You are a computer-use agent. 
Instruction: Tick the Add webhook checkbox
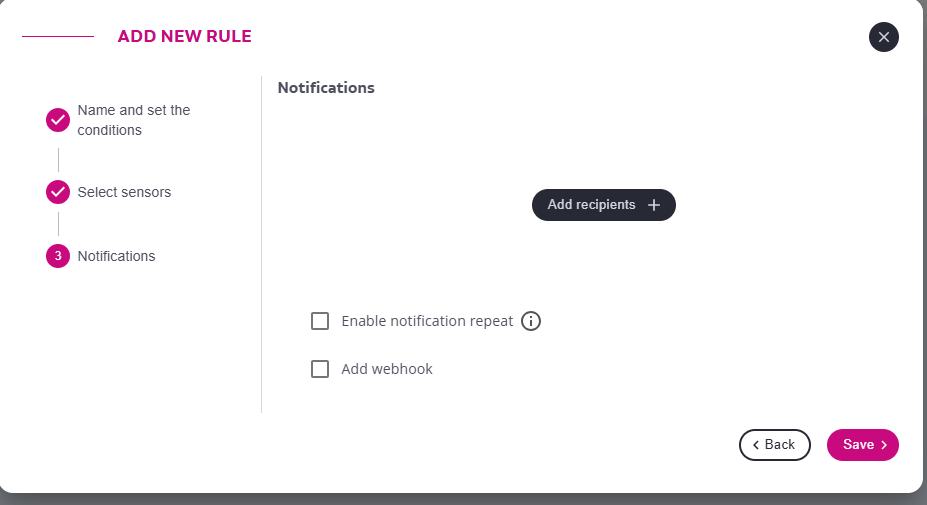[320, 369]
